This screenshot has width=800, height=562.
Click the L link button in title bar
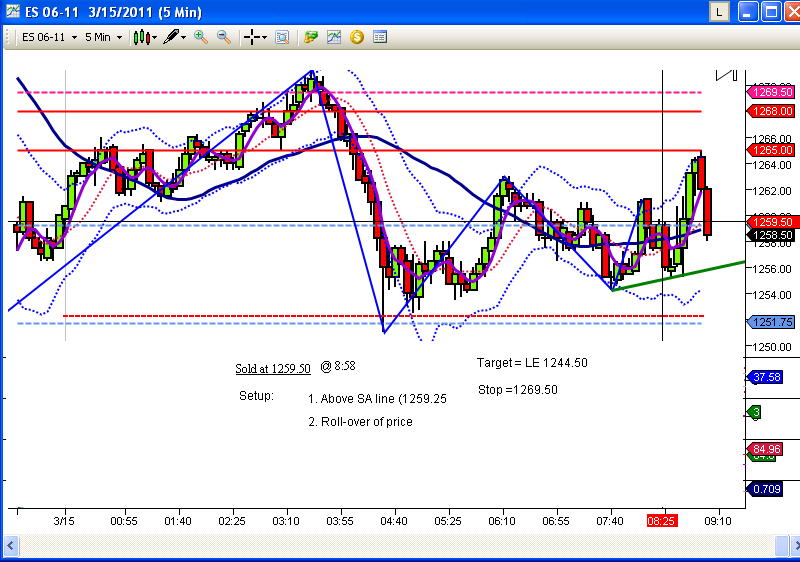click(719, 12)
